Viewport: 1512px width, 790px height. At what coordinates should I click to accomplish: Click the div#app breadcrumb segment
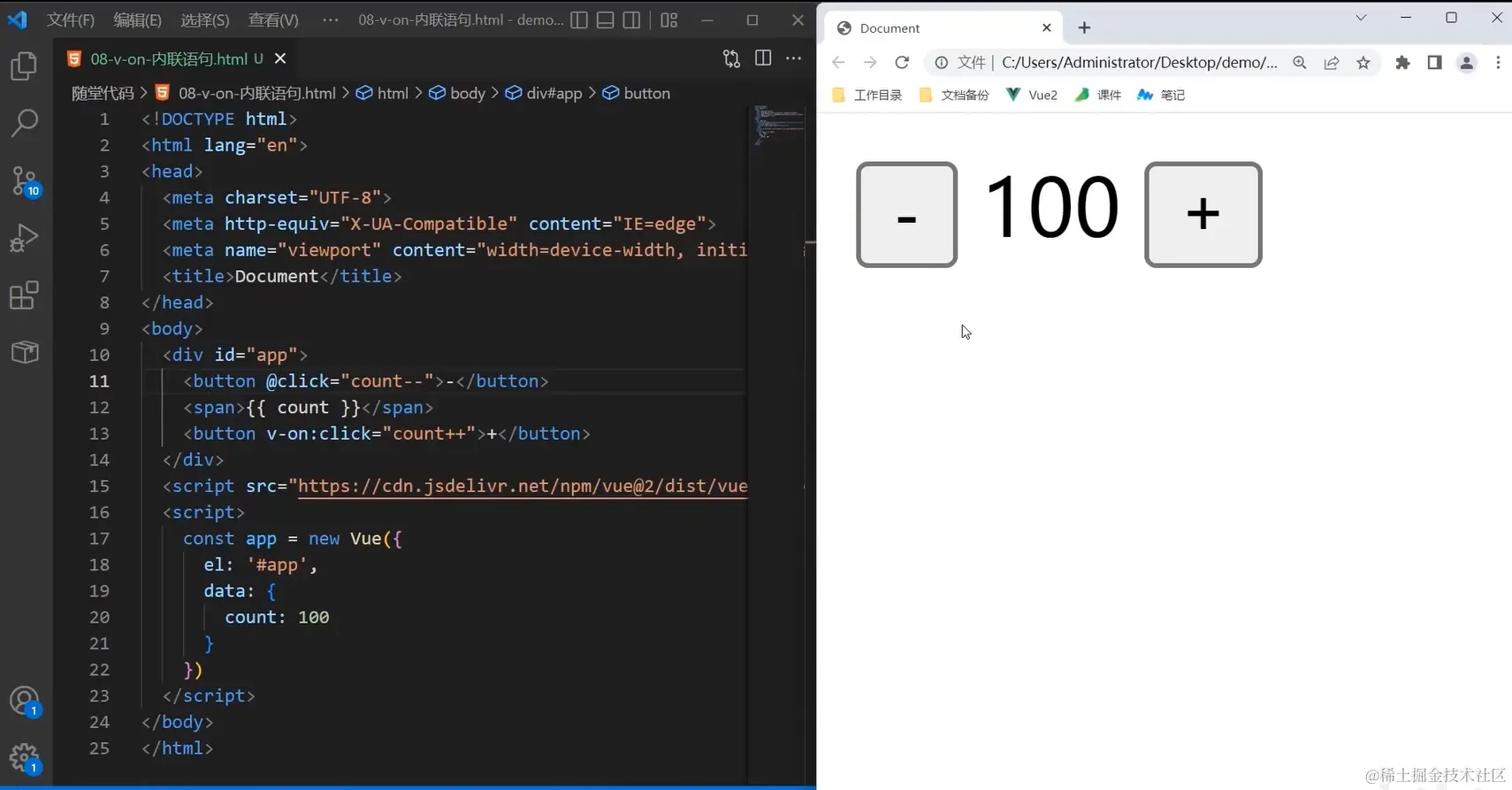tap(544, 93)
